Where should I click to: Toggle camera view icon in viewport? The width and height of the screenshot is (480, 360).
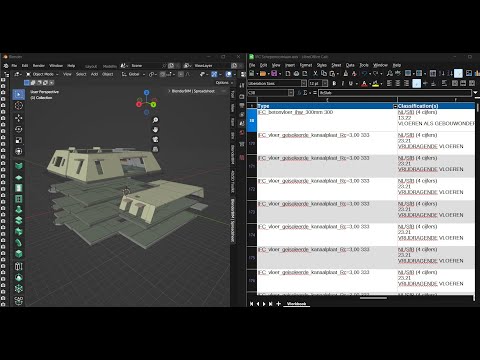[155, 139]
